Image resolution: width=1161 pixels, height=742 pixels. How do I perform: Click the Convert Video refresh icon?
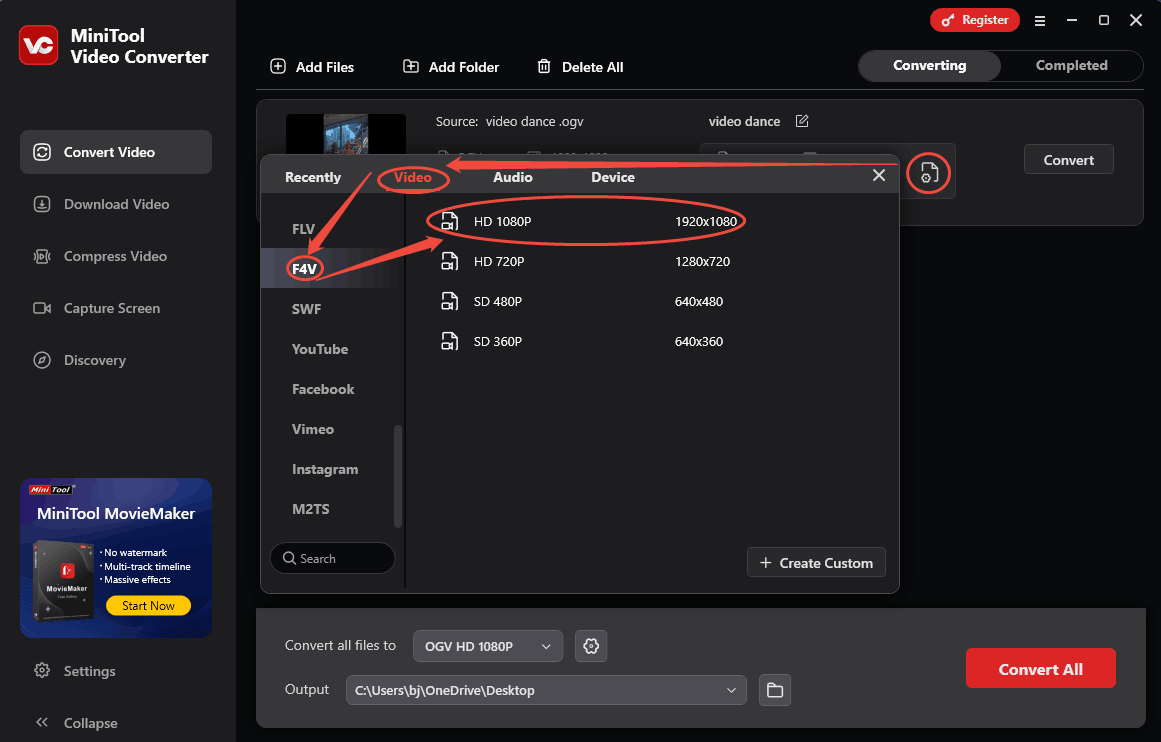coord(42,152)
